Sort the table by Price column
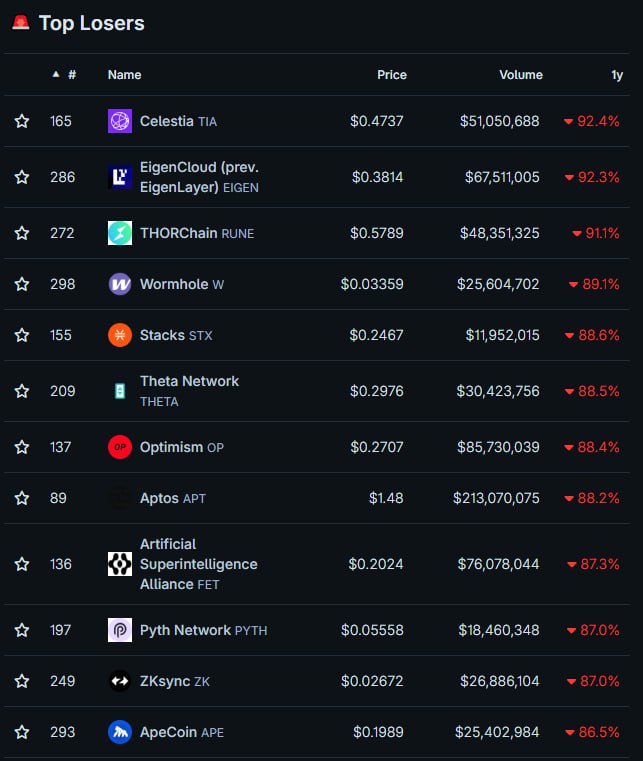The width and height of the screenshot is (643, 761). click(x=391, y=75)
